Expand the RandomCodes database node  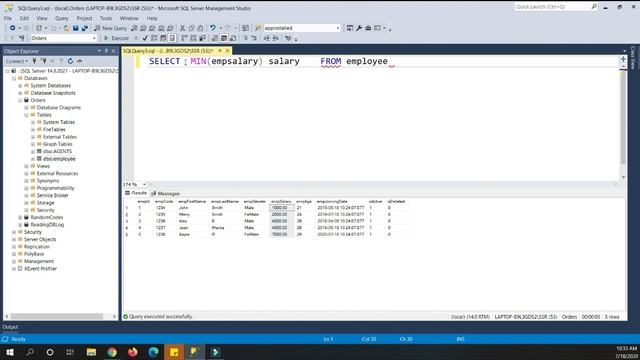[20, 218]
